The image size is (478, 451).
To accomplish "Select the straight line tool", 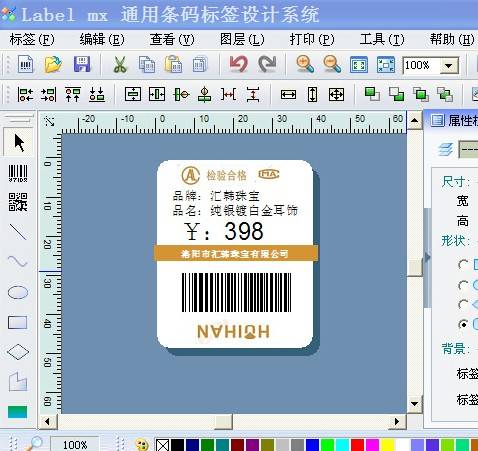I will click(18, 232).
